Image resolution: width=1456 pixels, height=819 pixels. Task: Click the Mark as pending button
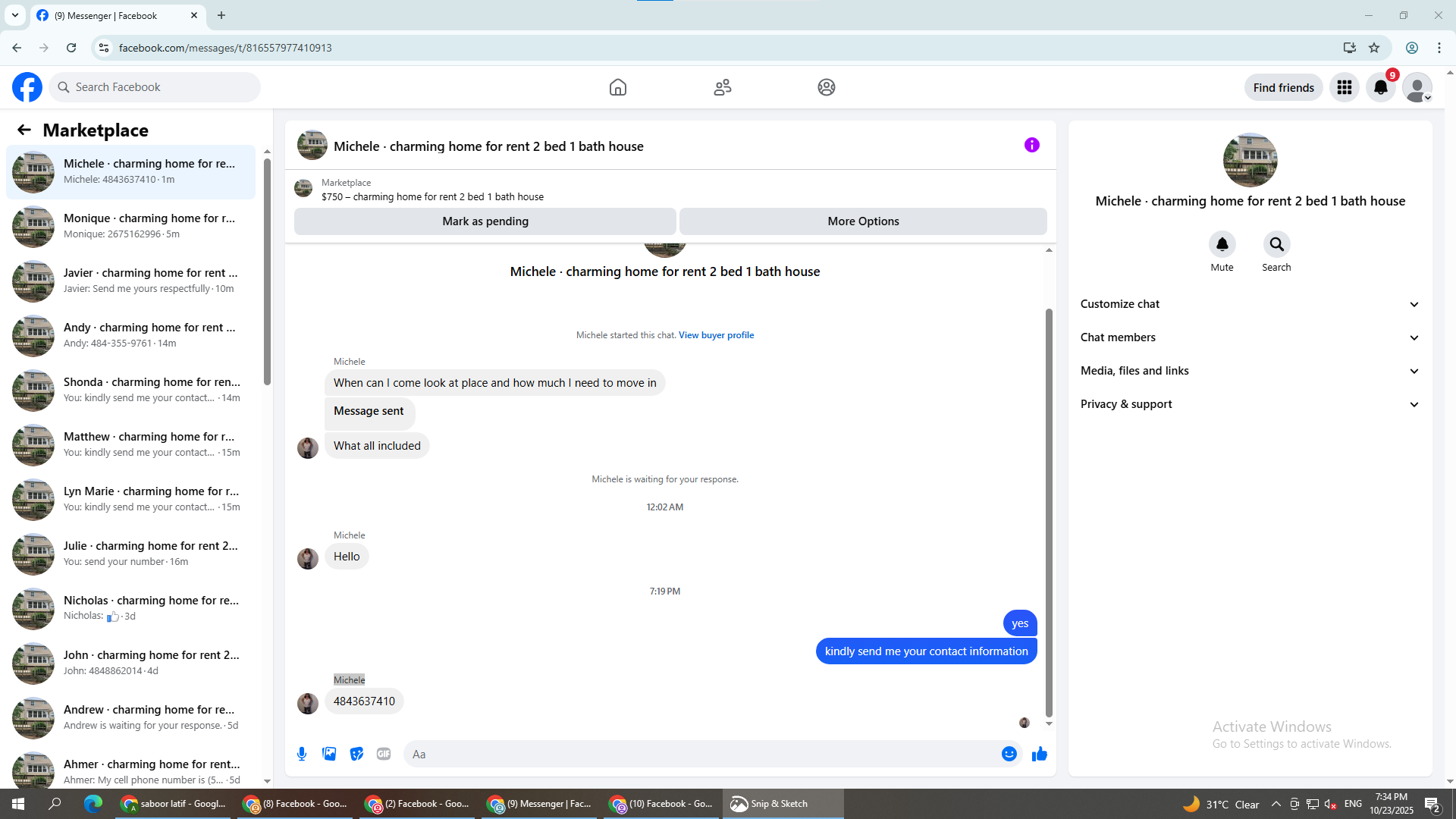pos(485,221)
